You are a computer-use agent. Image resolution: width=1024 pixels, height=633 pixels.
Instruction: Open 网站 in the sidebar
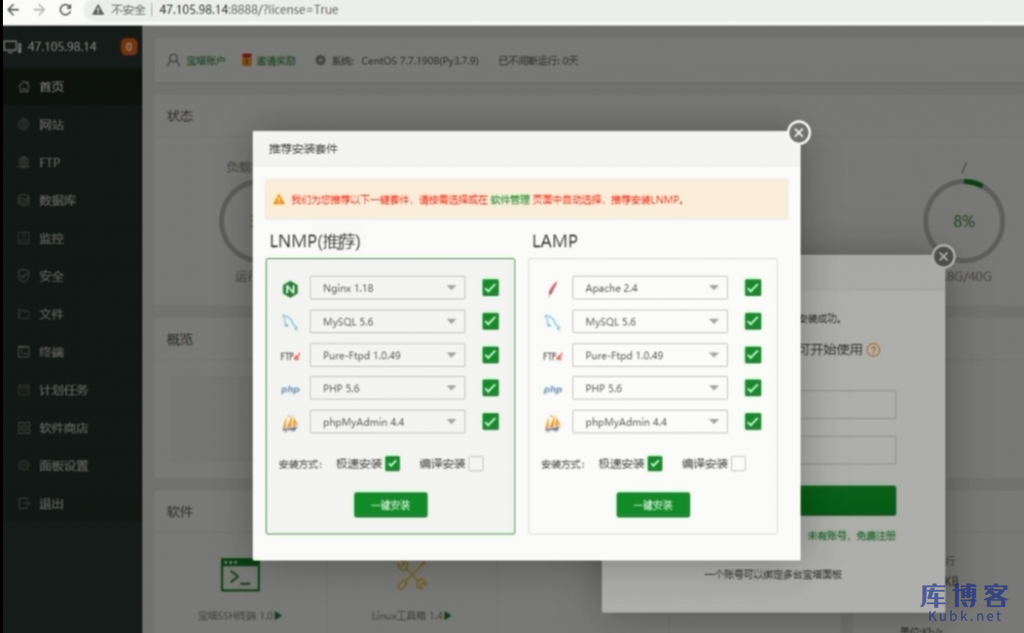coord(71,124)
